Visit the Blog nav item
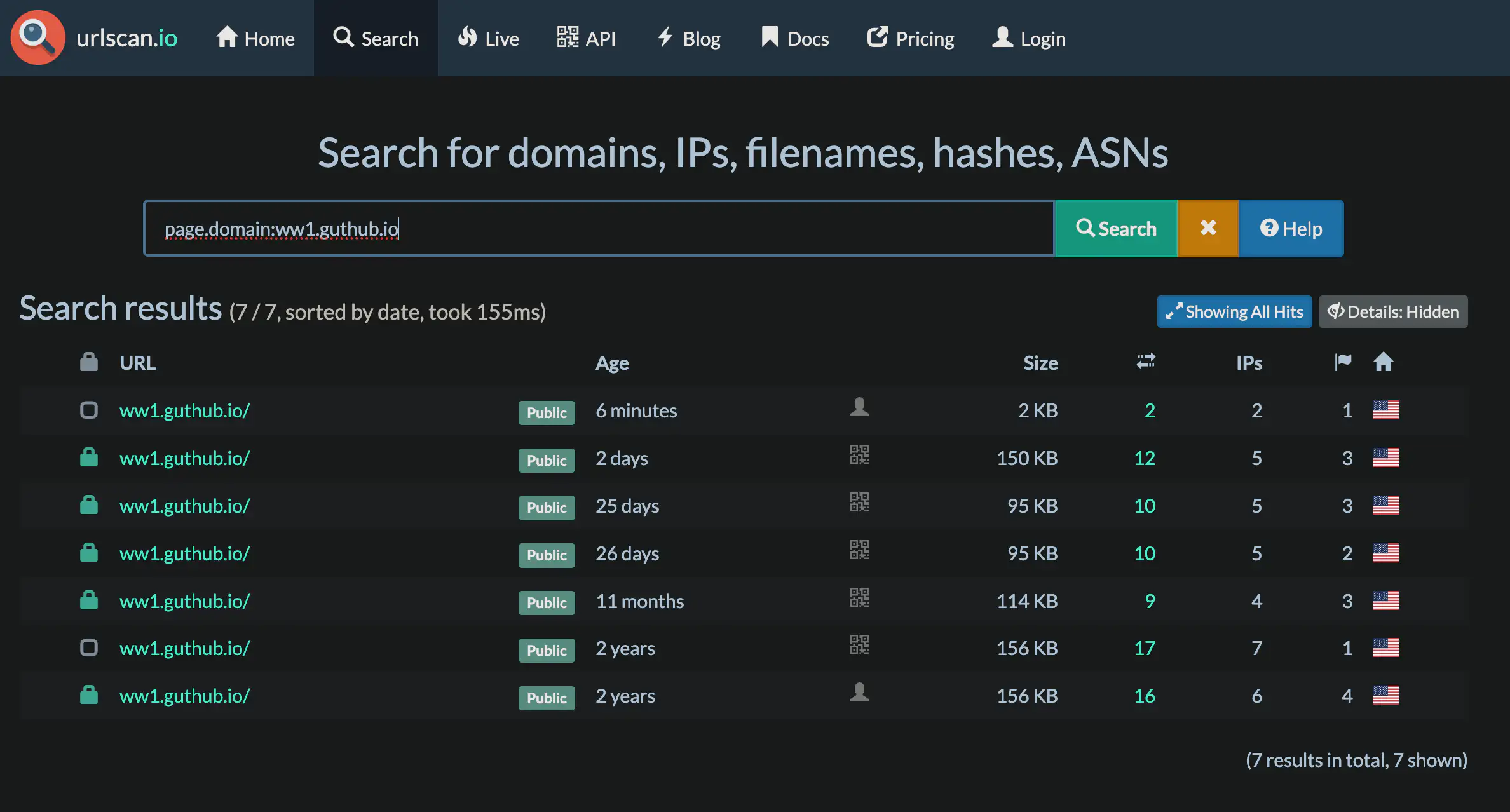1510x812 pixels. tap(689, 38)
